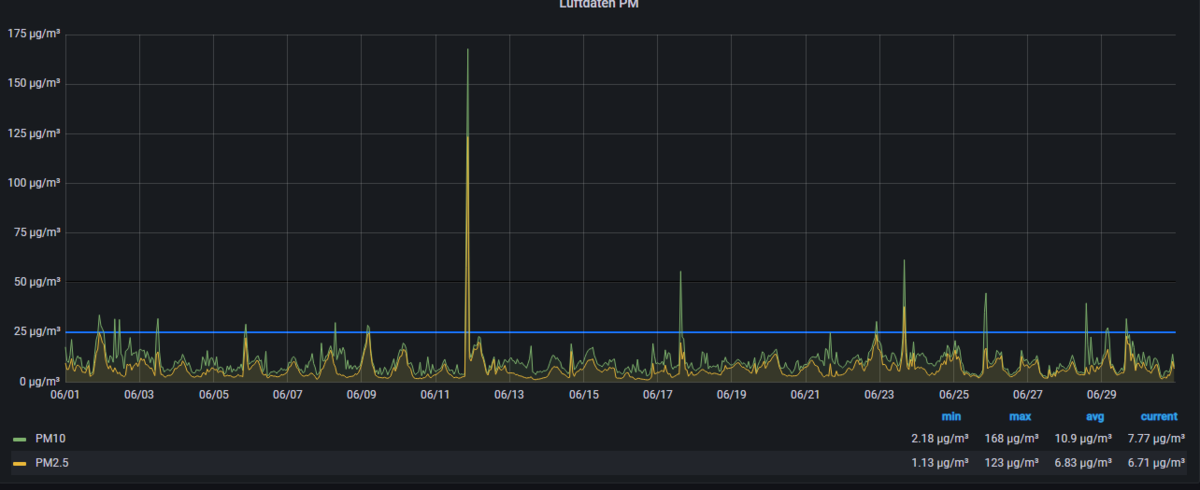Sort legend by the max column
This screenshot has height=490, width=1200.
pos(1020,416)
